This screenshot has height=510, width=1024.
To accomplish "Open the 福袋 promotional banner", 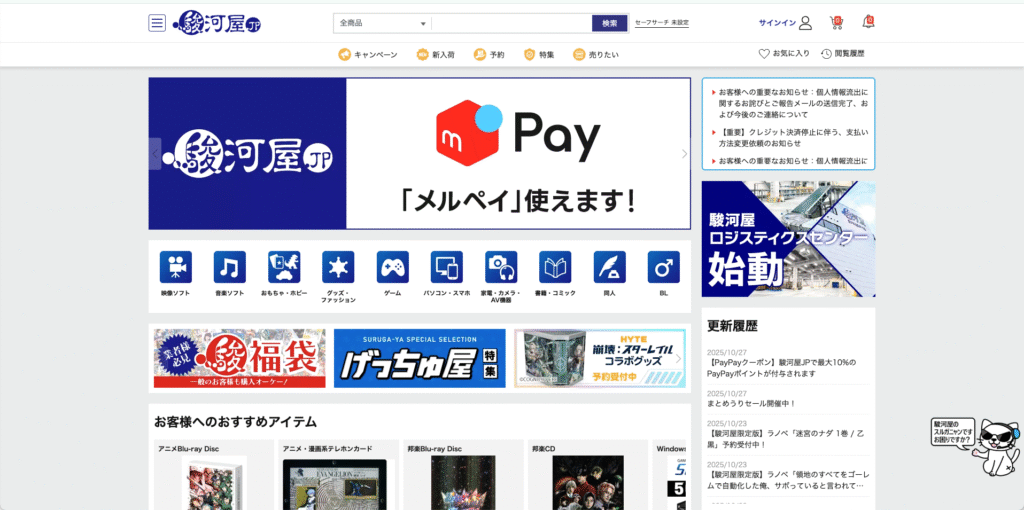I will 240,359.
